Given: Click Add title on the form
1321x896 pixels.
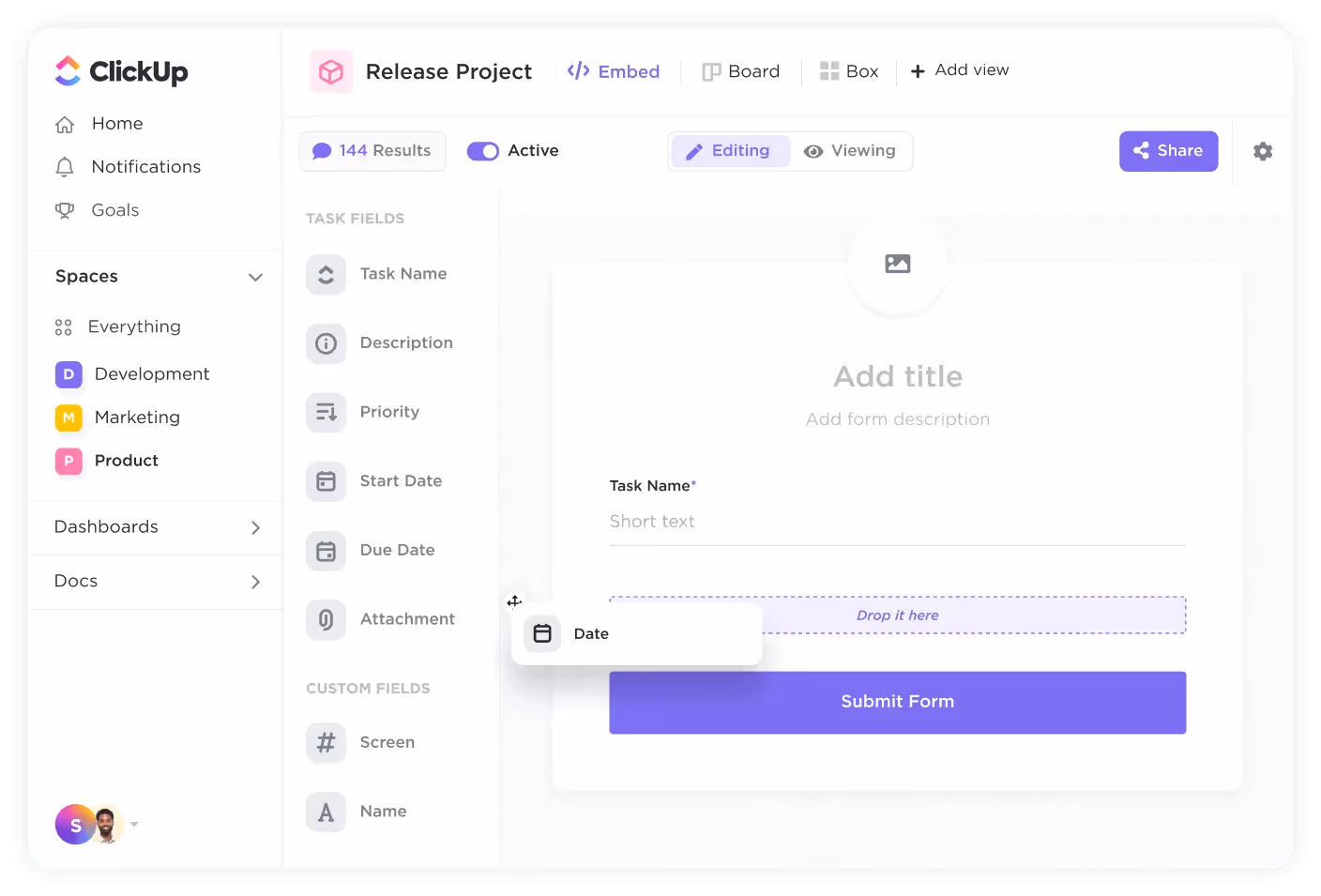Looking at the screenshot, I should tap(898, 376).
